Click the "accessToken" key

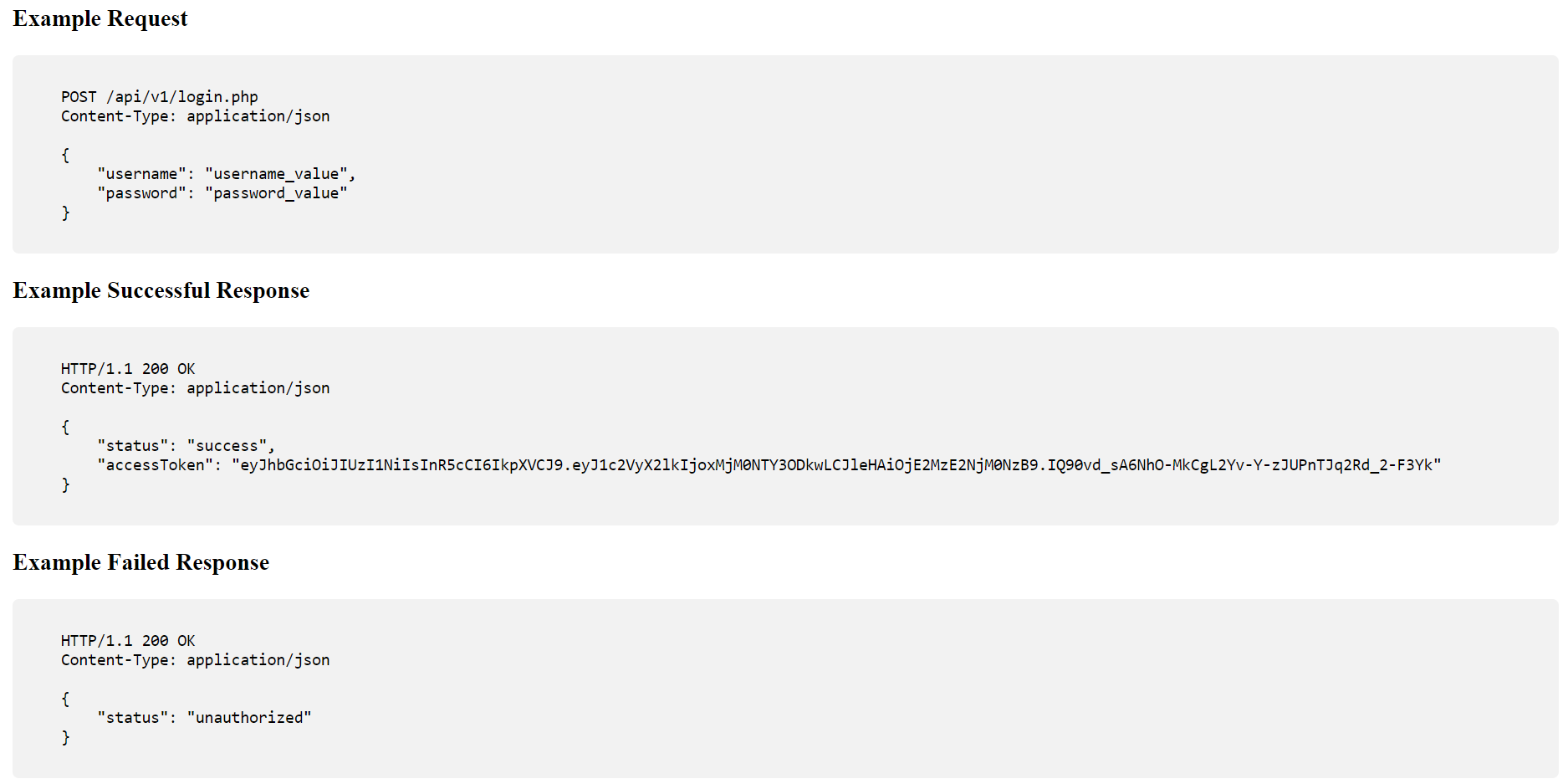(x=155, y=465)
